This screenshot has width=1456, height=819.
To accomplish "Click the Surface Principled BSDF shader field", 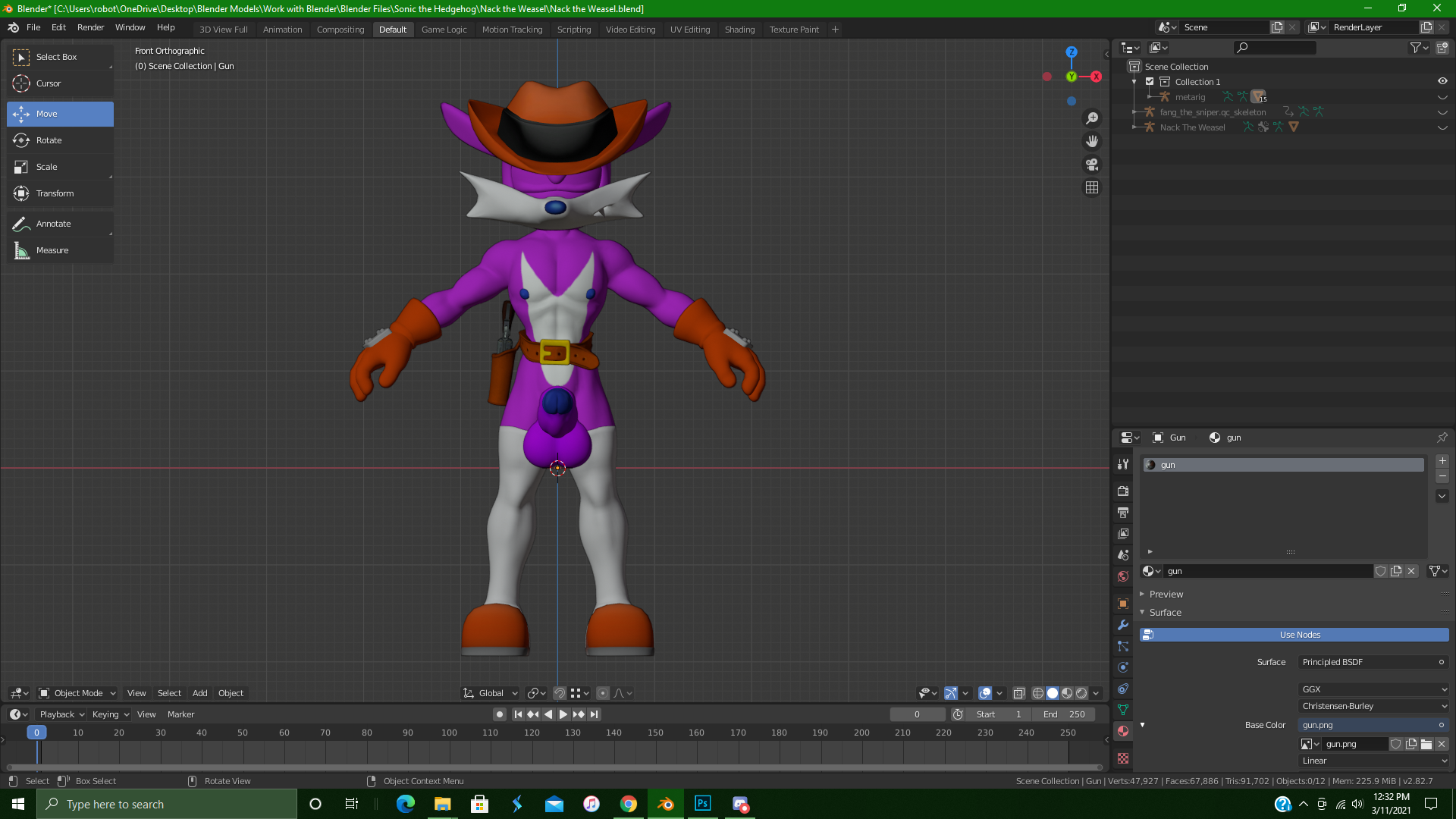I will pos(1373,662).
